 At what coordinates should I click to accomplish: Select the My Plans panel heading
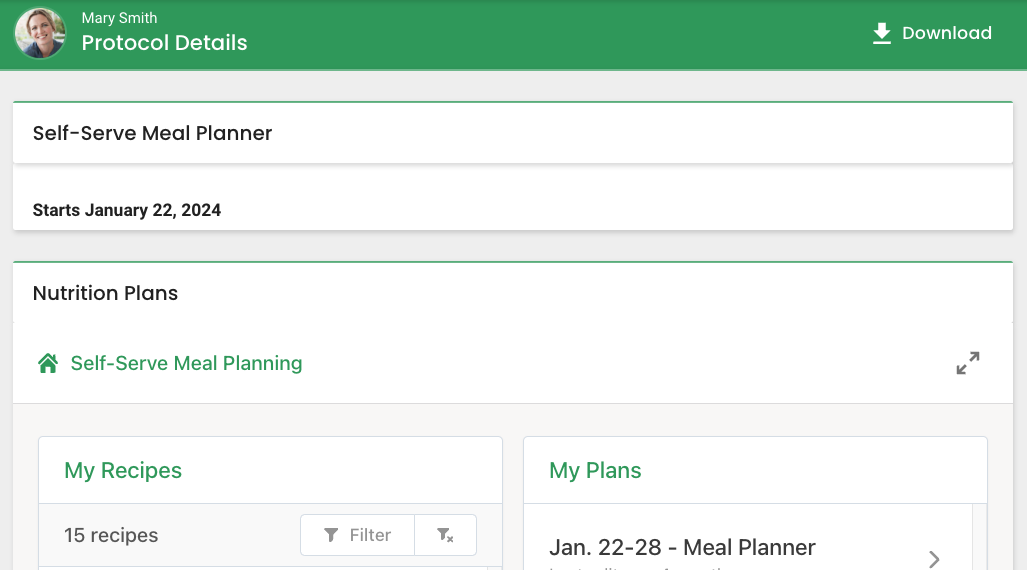(595, 470)
